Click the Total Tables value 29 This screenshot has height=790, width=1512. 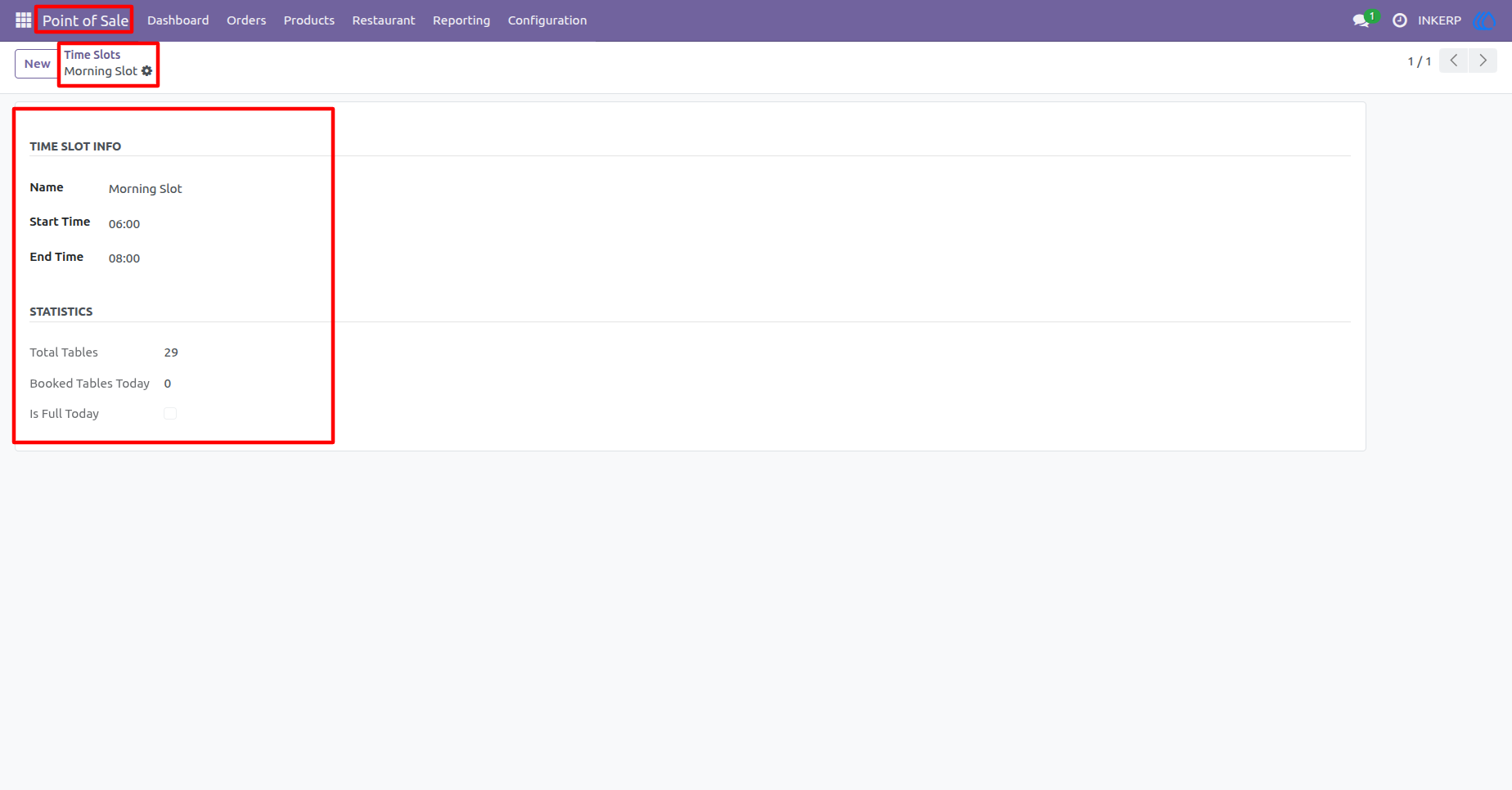171,352
